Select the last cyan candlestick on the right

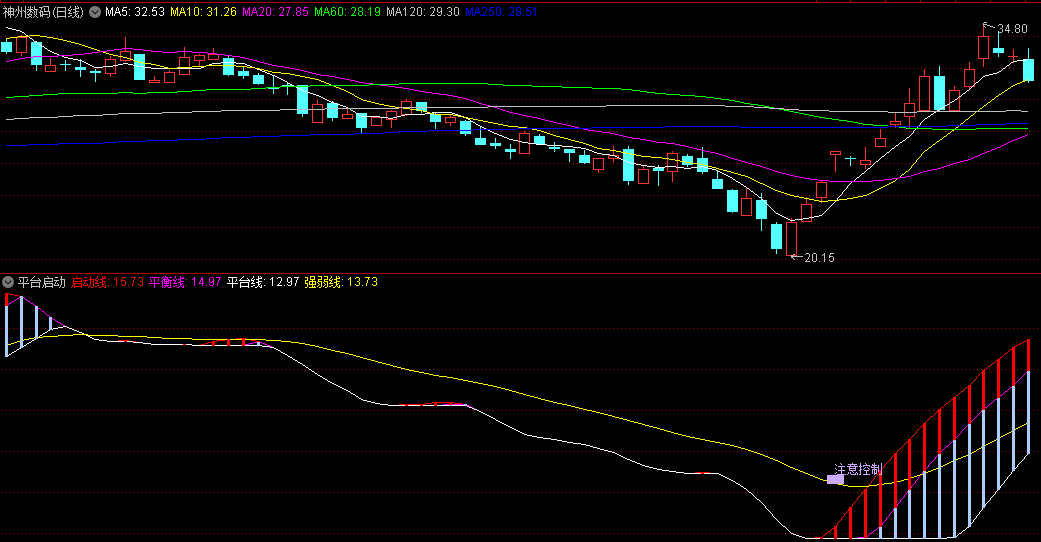coord(1028,68)
